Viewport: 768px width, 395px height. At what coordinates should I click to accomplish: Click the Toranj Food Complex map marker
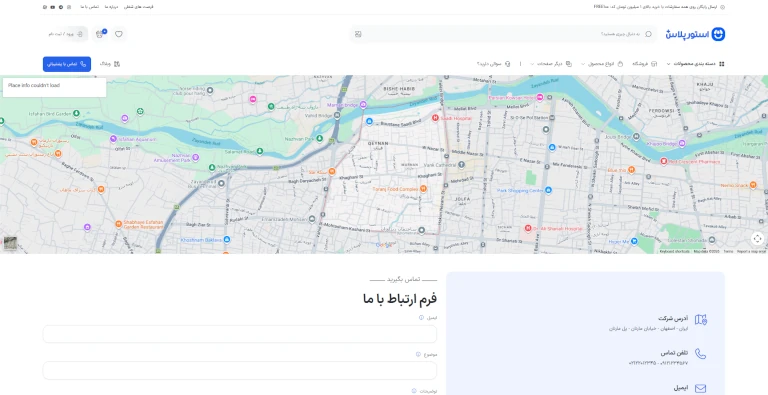pos(423,189)
